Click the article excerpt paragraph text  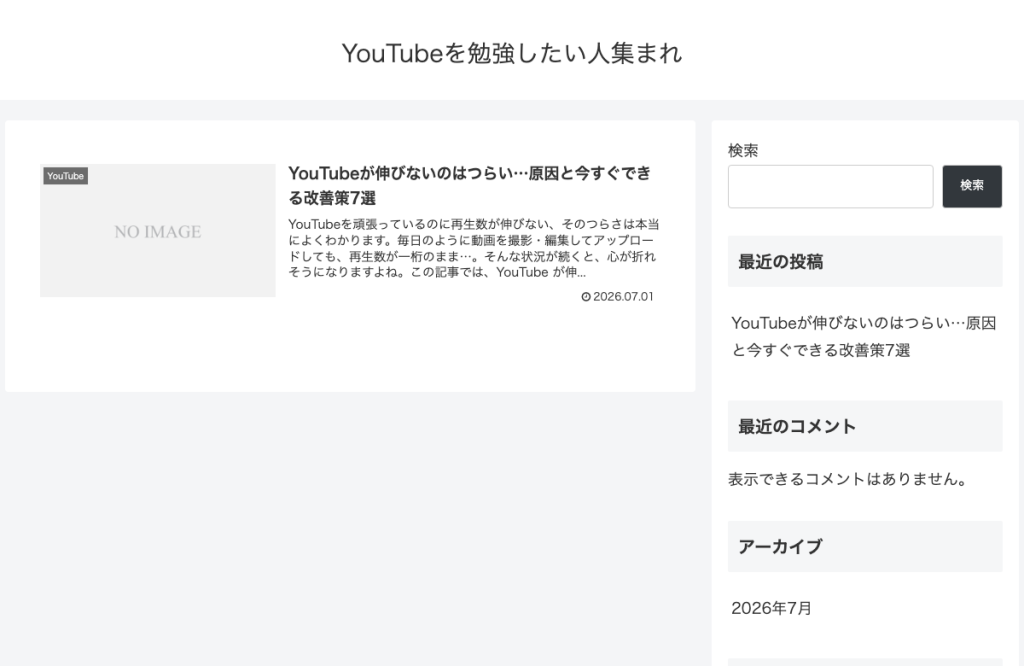pos(473,248)
